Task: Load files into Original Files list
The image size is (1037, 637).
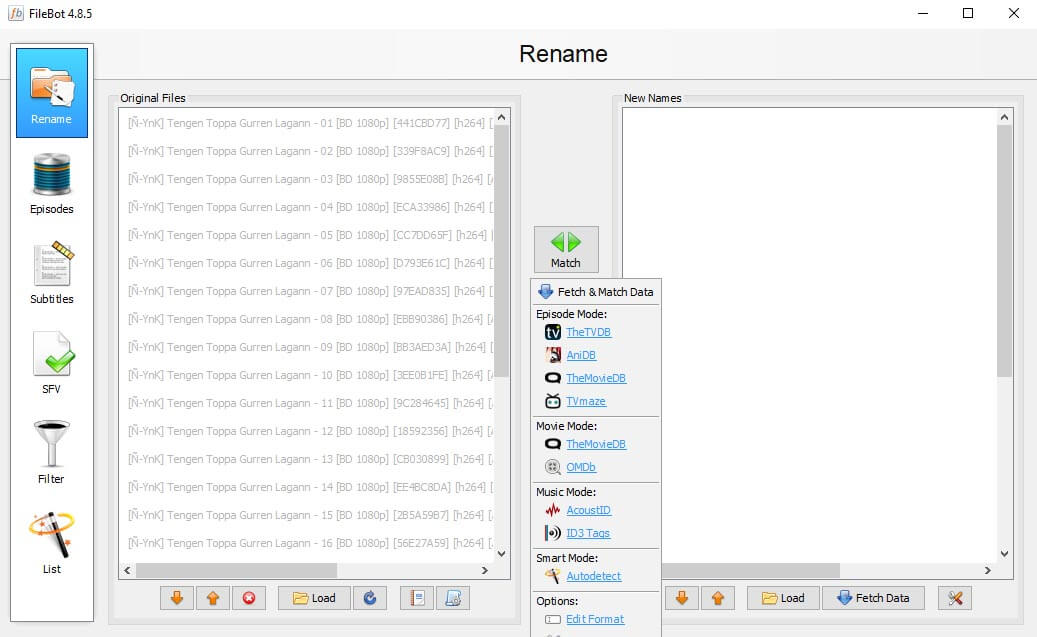Action: click(314, 598)
